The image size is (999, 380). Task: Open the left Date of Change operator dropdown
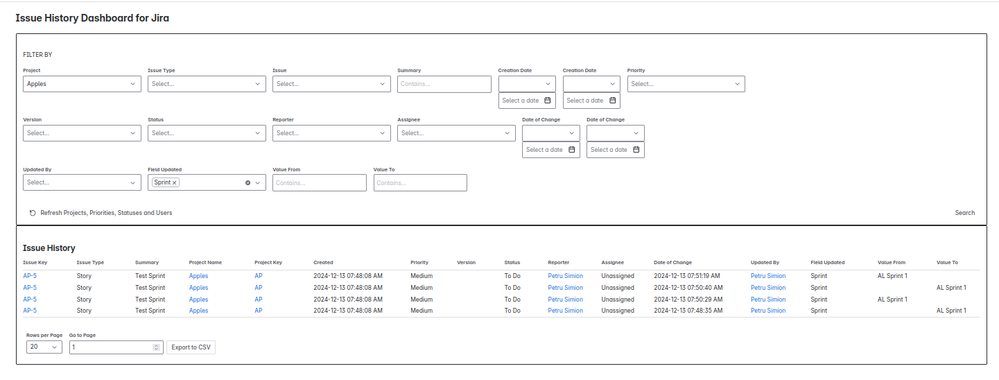click(551, 133)
